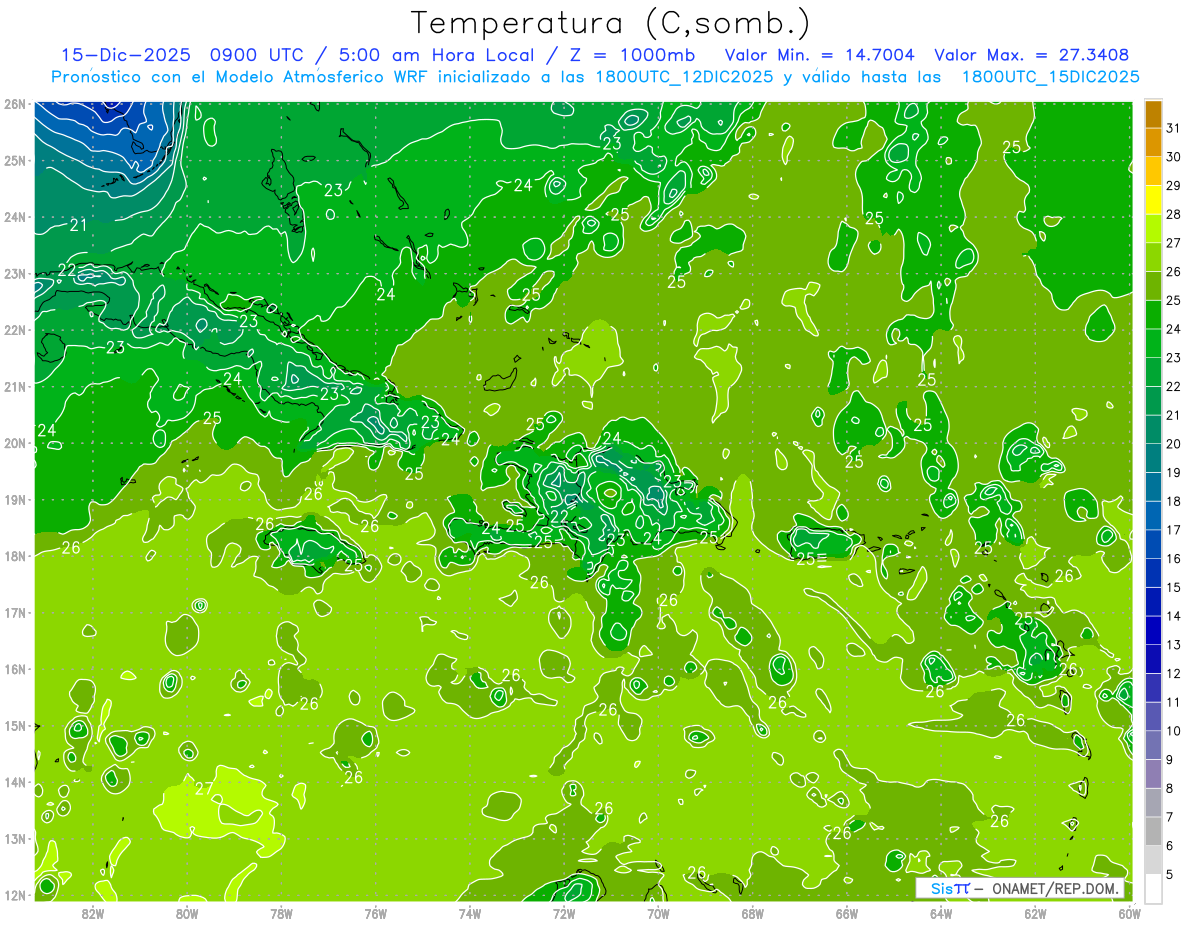This screenshot has width=1200, height=927.
Task: Click the '13N' latitude axis label
Action: coord(14,838)
